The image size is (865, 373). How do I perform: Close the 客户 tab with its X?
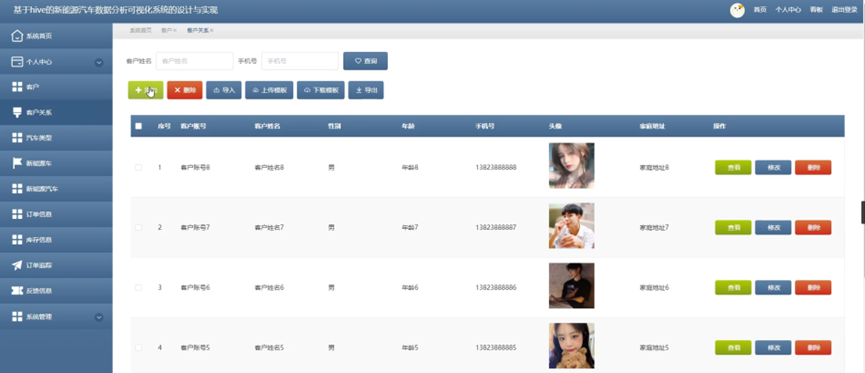coord(175,31)
